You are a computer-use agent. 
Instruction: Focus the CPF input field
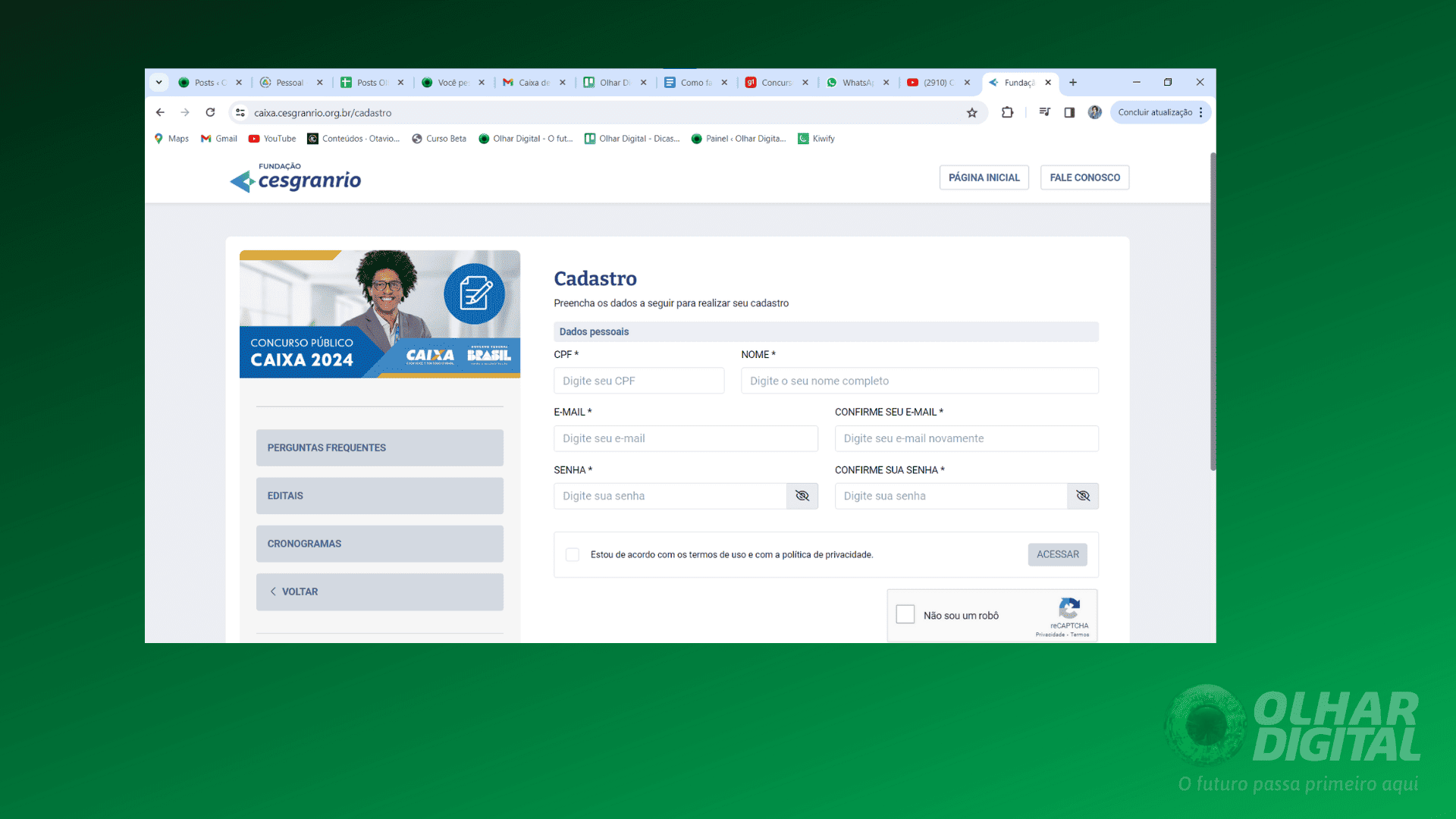pyautogui.click(x=639, y=381)
